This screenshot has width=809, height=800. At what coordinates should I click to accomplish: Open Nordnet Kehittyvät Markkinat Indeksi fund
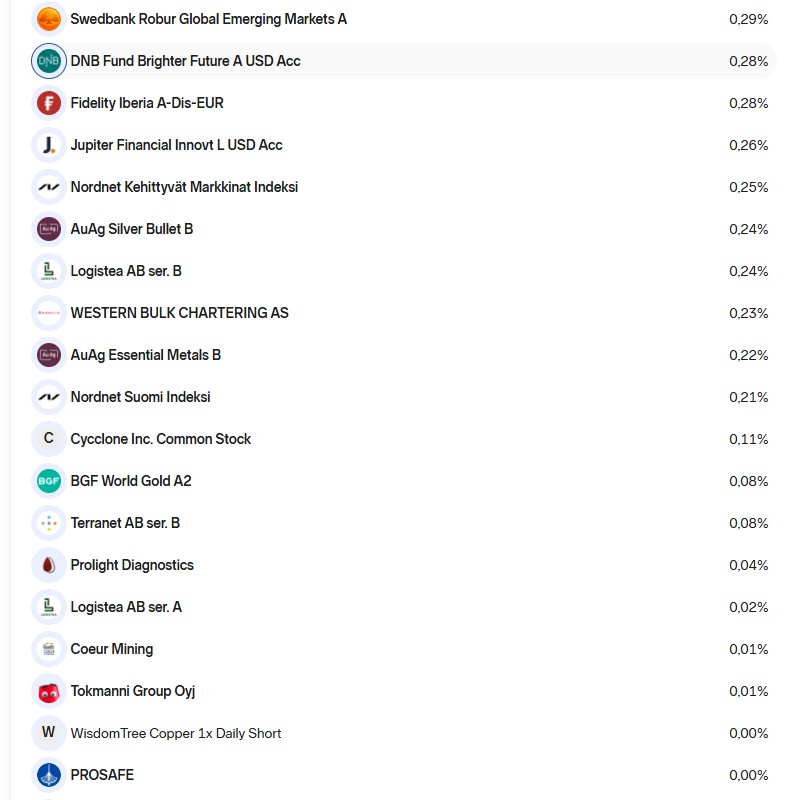(184, 187)
